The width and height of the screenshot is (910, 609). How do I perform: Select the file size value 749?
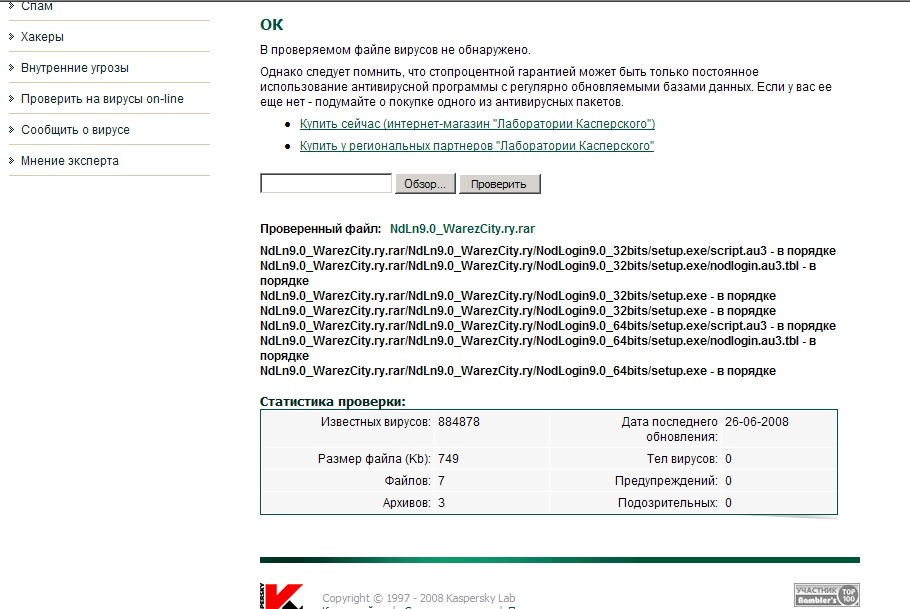point(449,459)
